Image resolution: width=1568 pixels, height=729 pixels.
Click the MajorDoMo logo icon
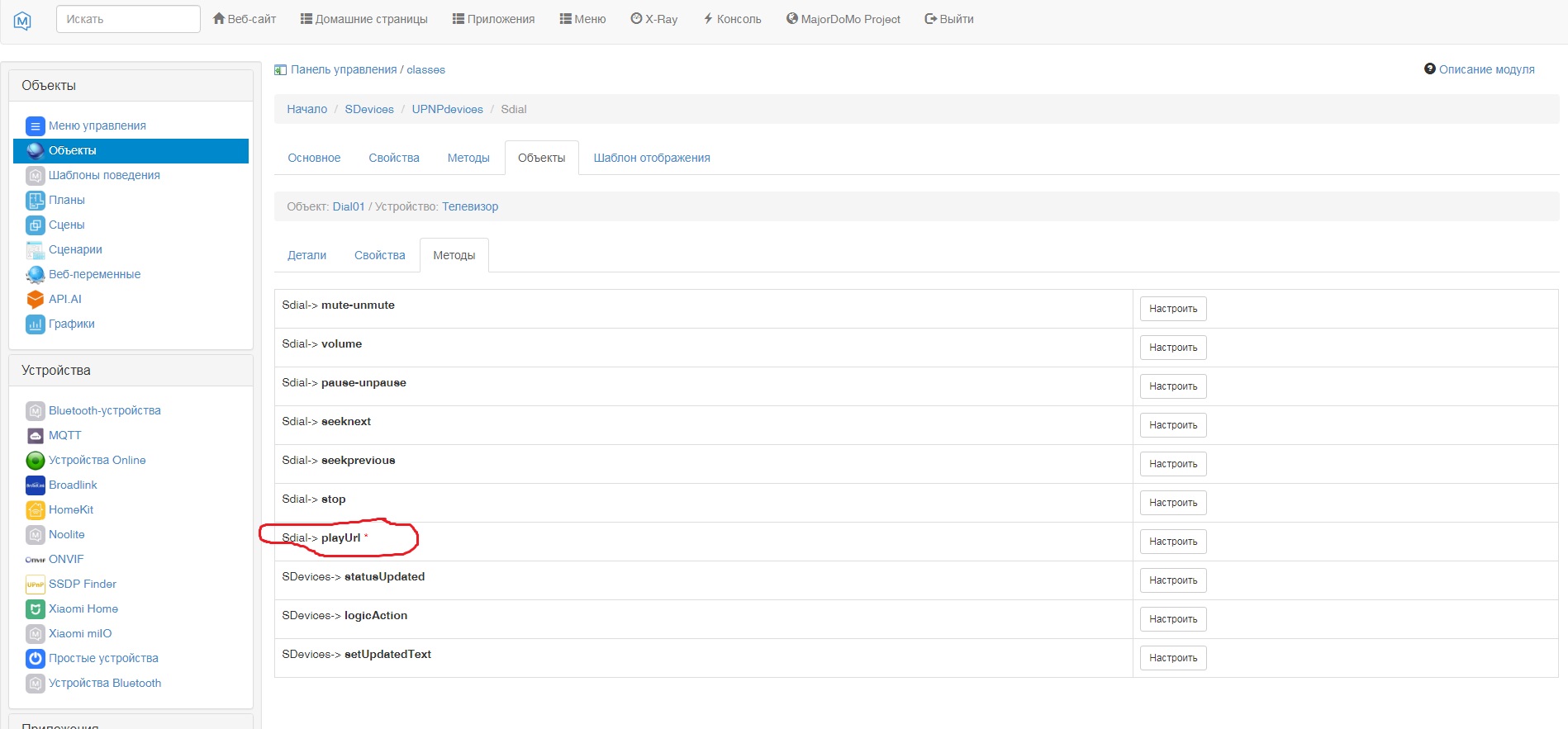tap(22, 21)
